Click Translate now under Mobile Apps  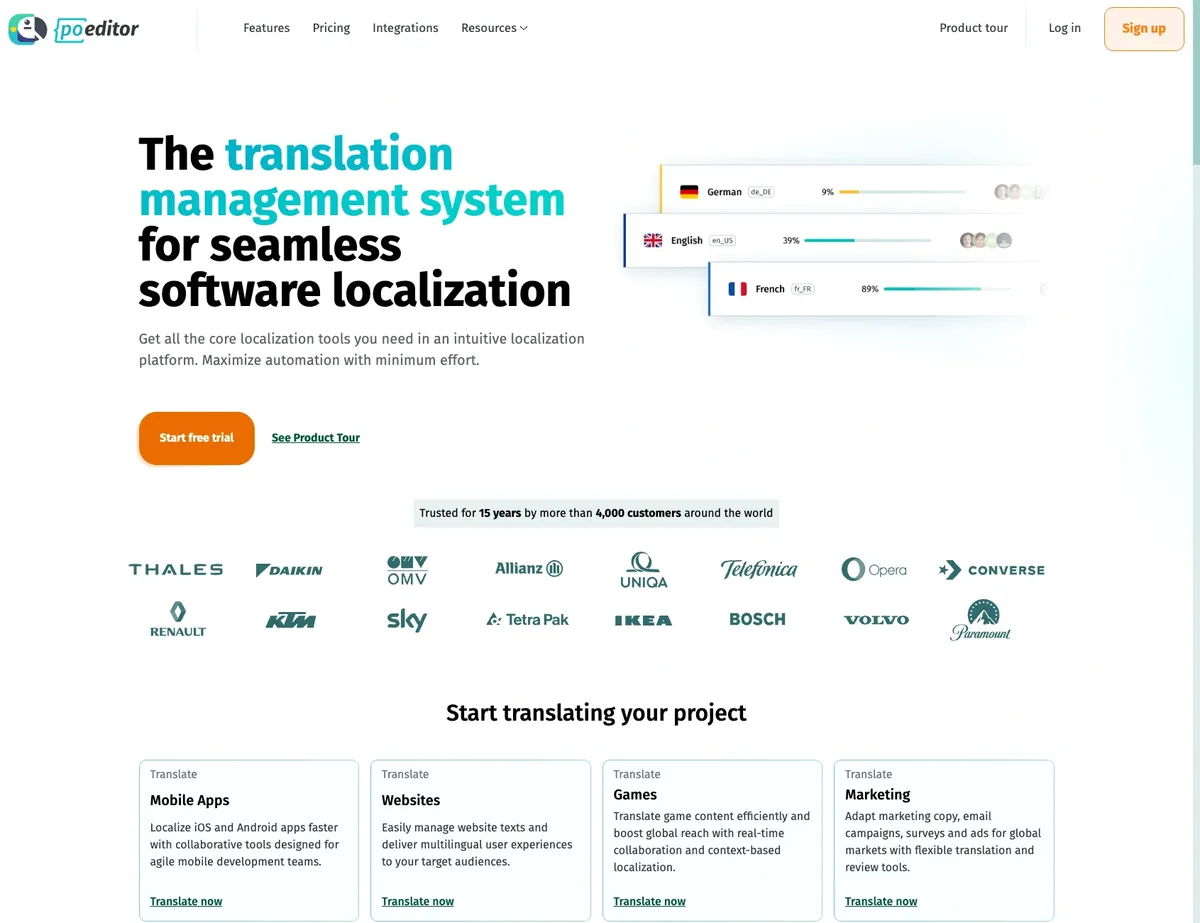click(186, 901)
